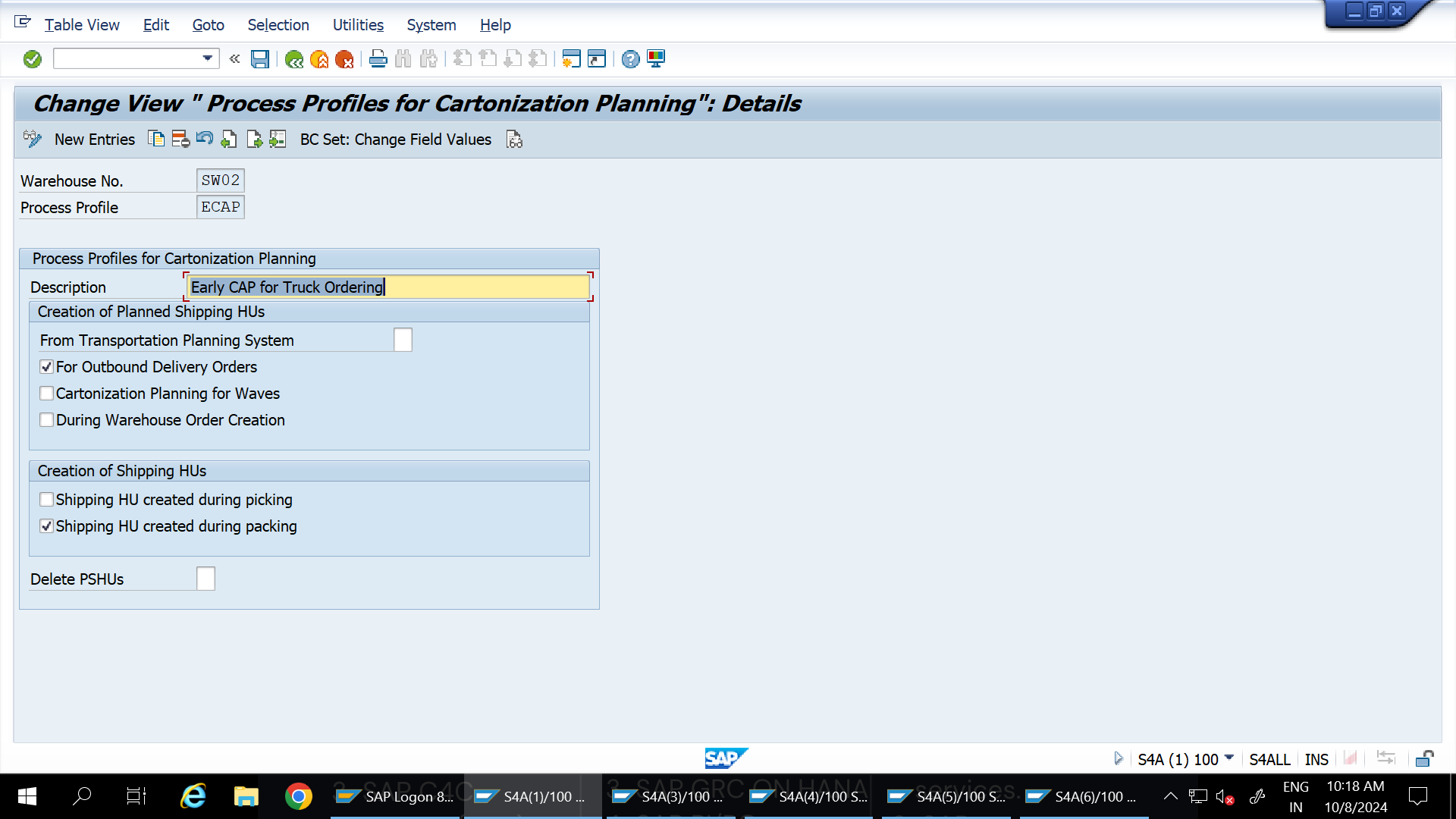Expand hidden icons in system tray
This screenshot has width=1456, height=819.
coord(1170,796)
